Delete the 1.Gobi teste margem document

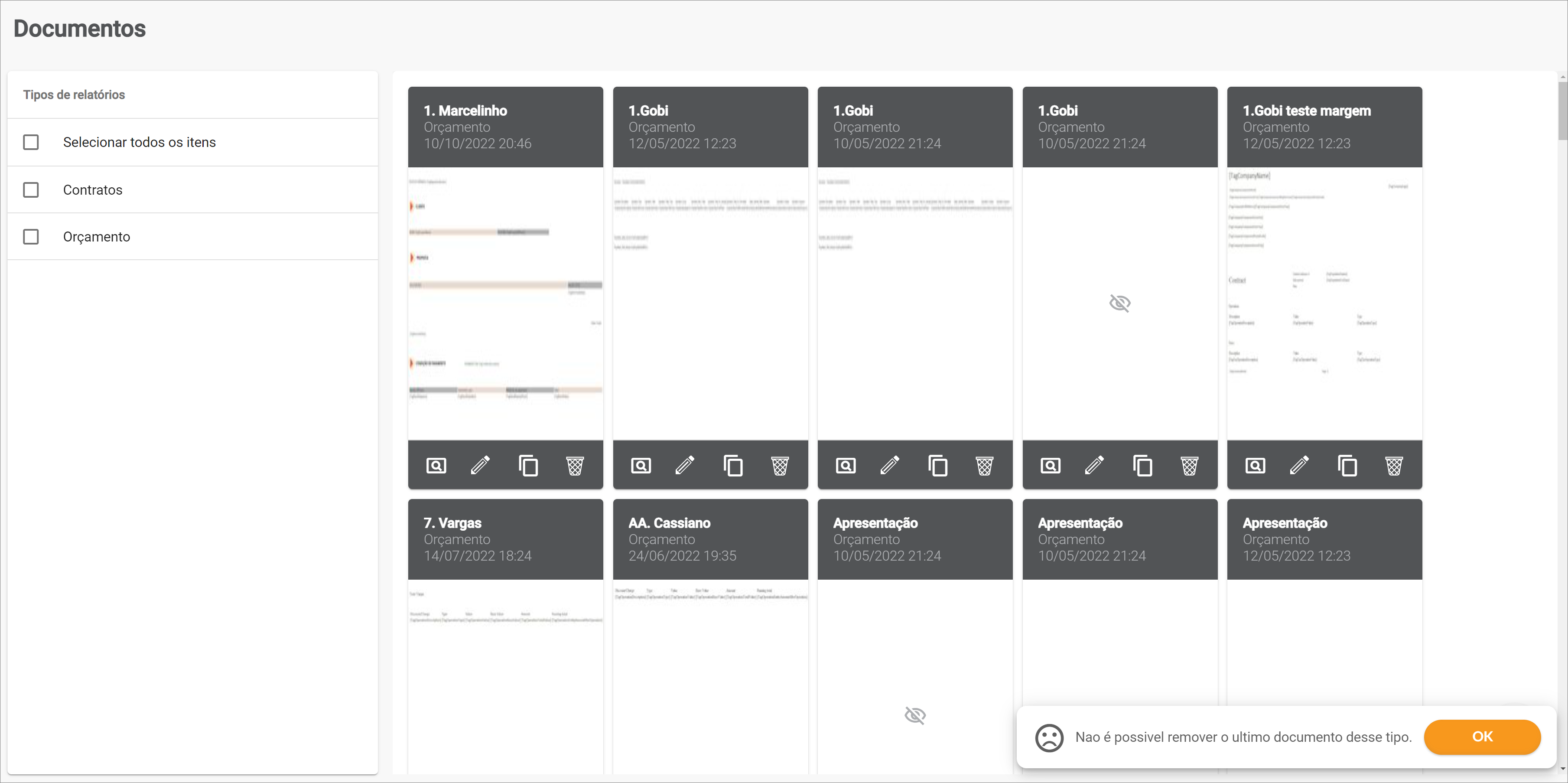point(1395,466)
